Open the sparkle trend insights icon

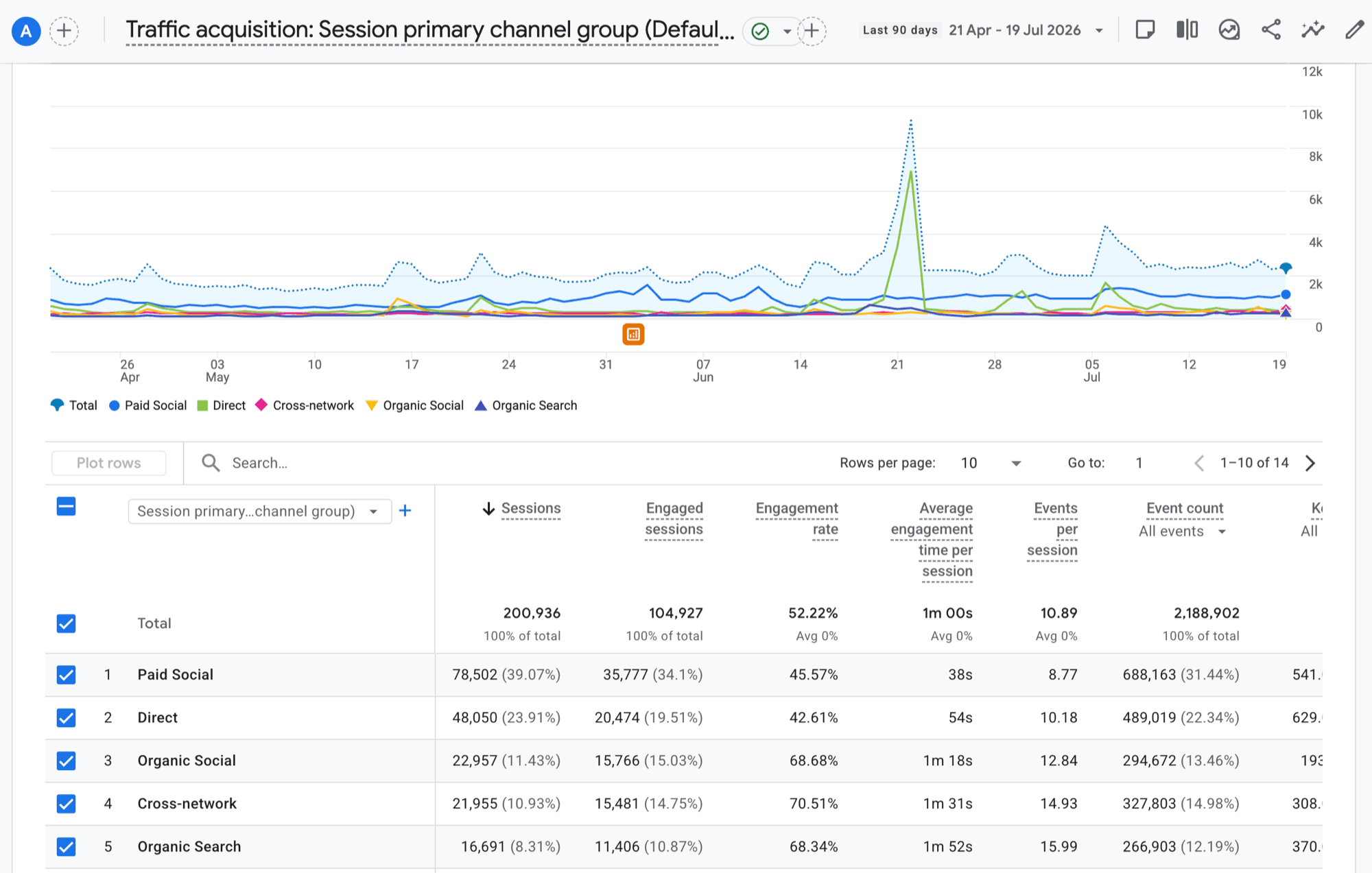[x=1312, y=30]
